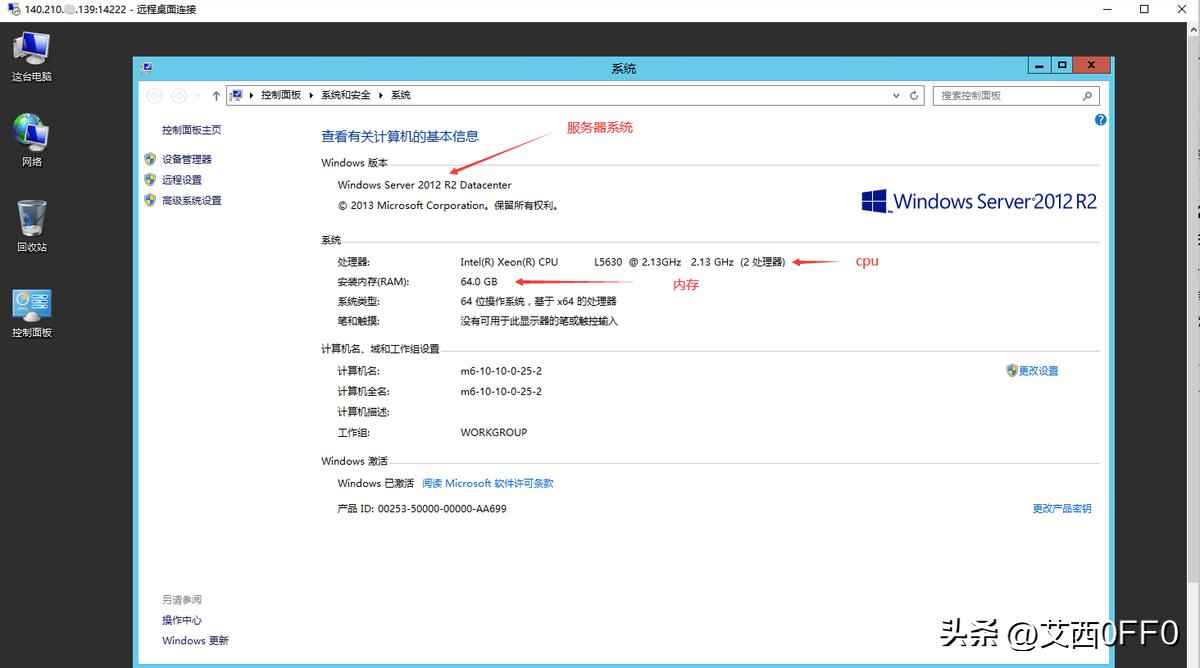Open 更改产品密钥 link

click(x=1063, y=508)
